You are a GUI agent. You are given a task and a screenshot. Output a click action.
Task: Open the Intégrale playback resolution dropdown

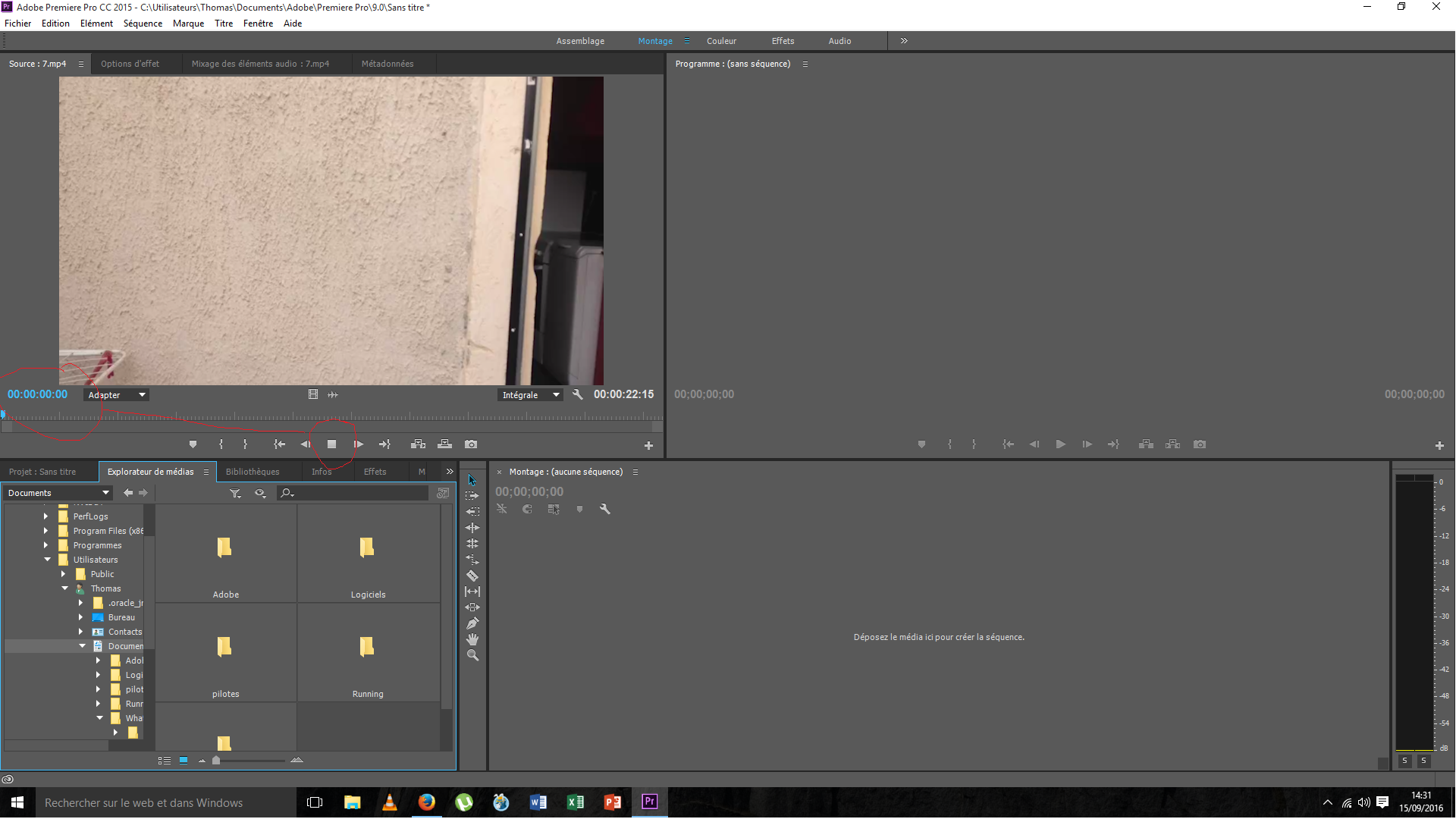point(530,395)
